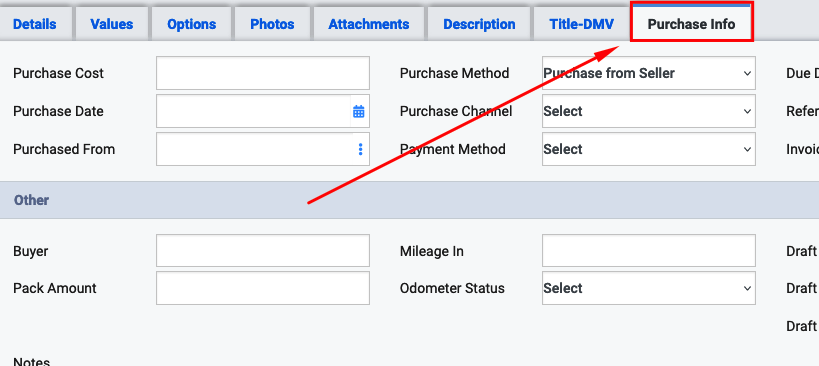The image size is (819, 366).
Task: Click the Mileage In input field
Action: 649,251
